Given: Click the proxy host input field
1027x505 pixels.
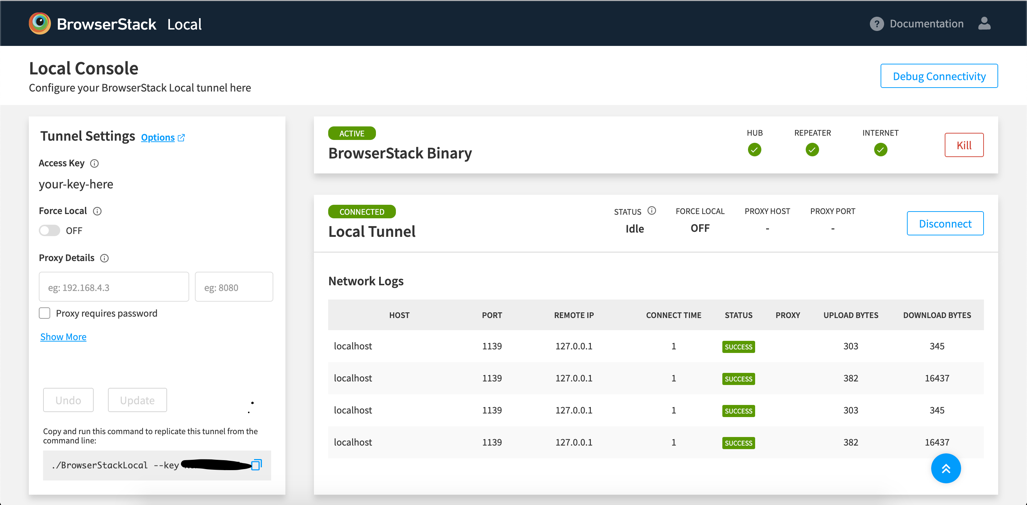Looking at the screenshot, I should pyautogui.click(x=114, y=287).
